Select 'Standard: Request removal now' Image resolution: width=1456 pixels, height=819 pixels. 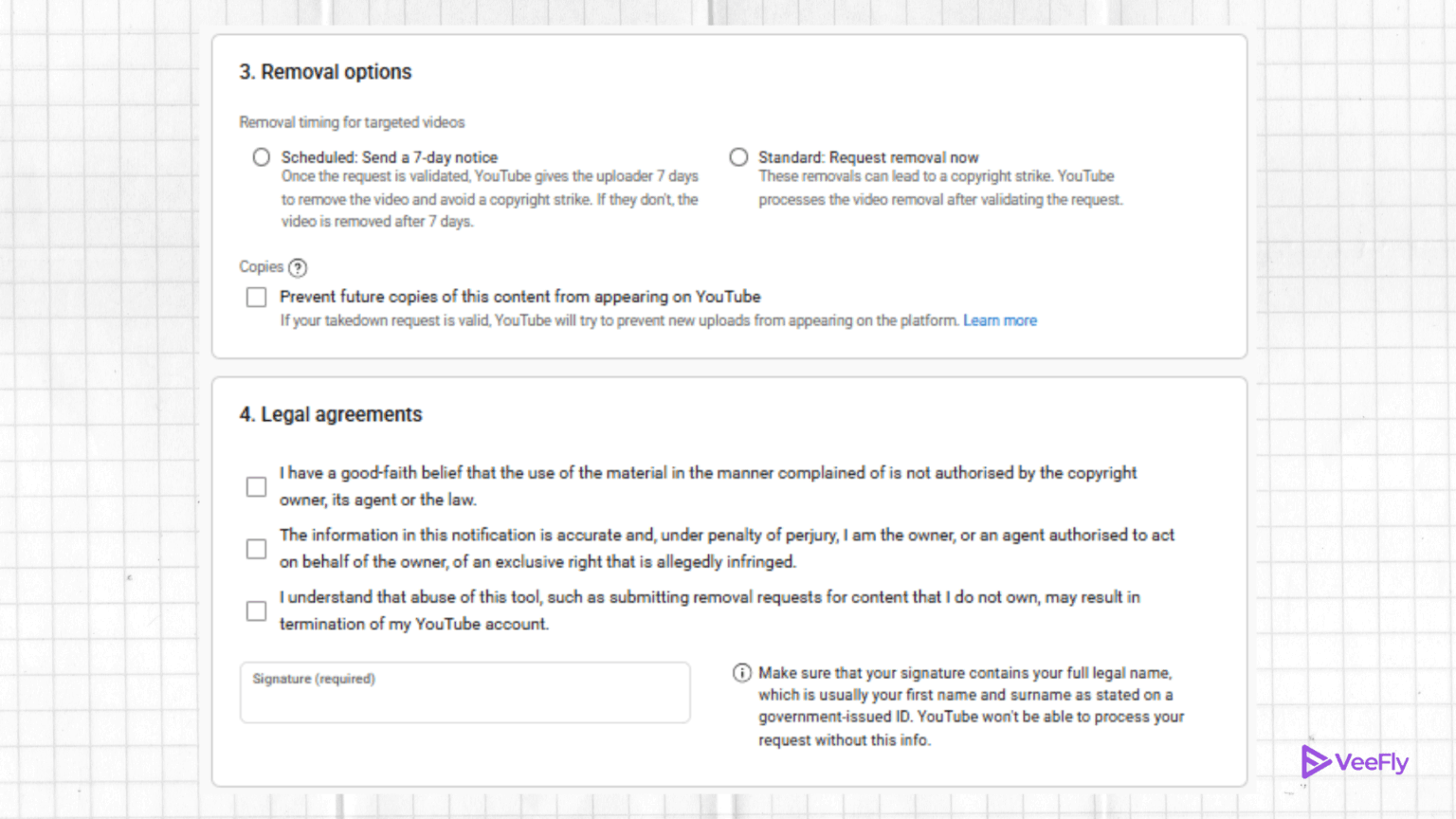point(738,156)
